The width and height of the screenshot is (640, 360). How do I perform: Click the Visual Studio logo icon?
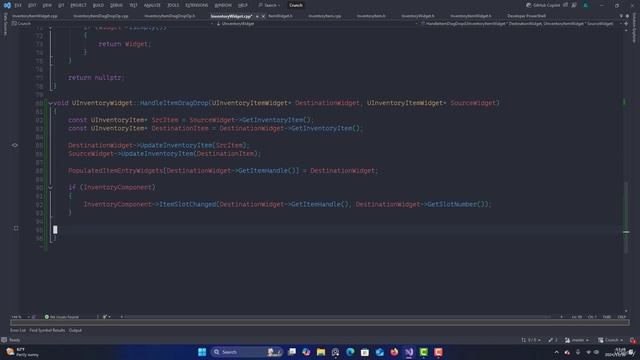tap(7, 5)
